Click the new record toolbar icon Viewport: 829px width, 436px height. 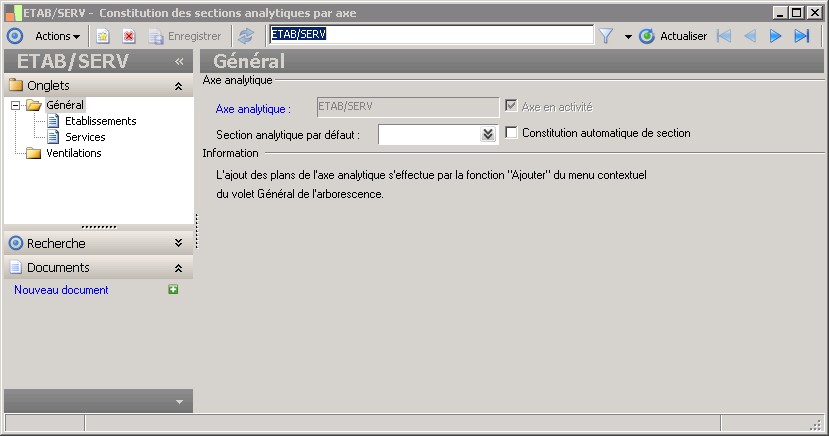pyautogui.click(x=103, y=36)
